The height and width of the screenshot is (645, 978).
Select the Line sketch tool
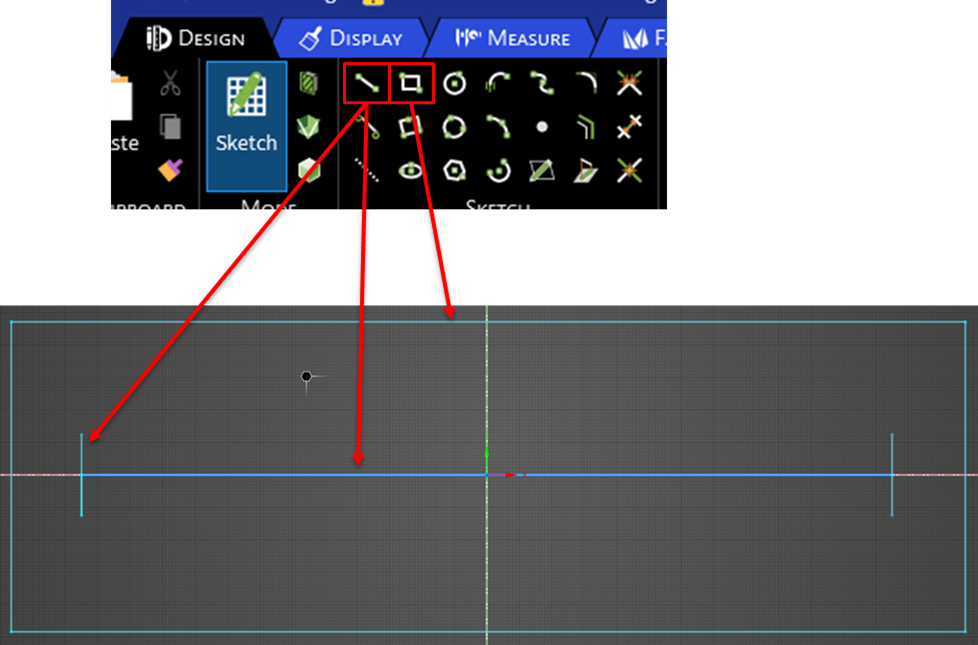click(366, 84)
